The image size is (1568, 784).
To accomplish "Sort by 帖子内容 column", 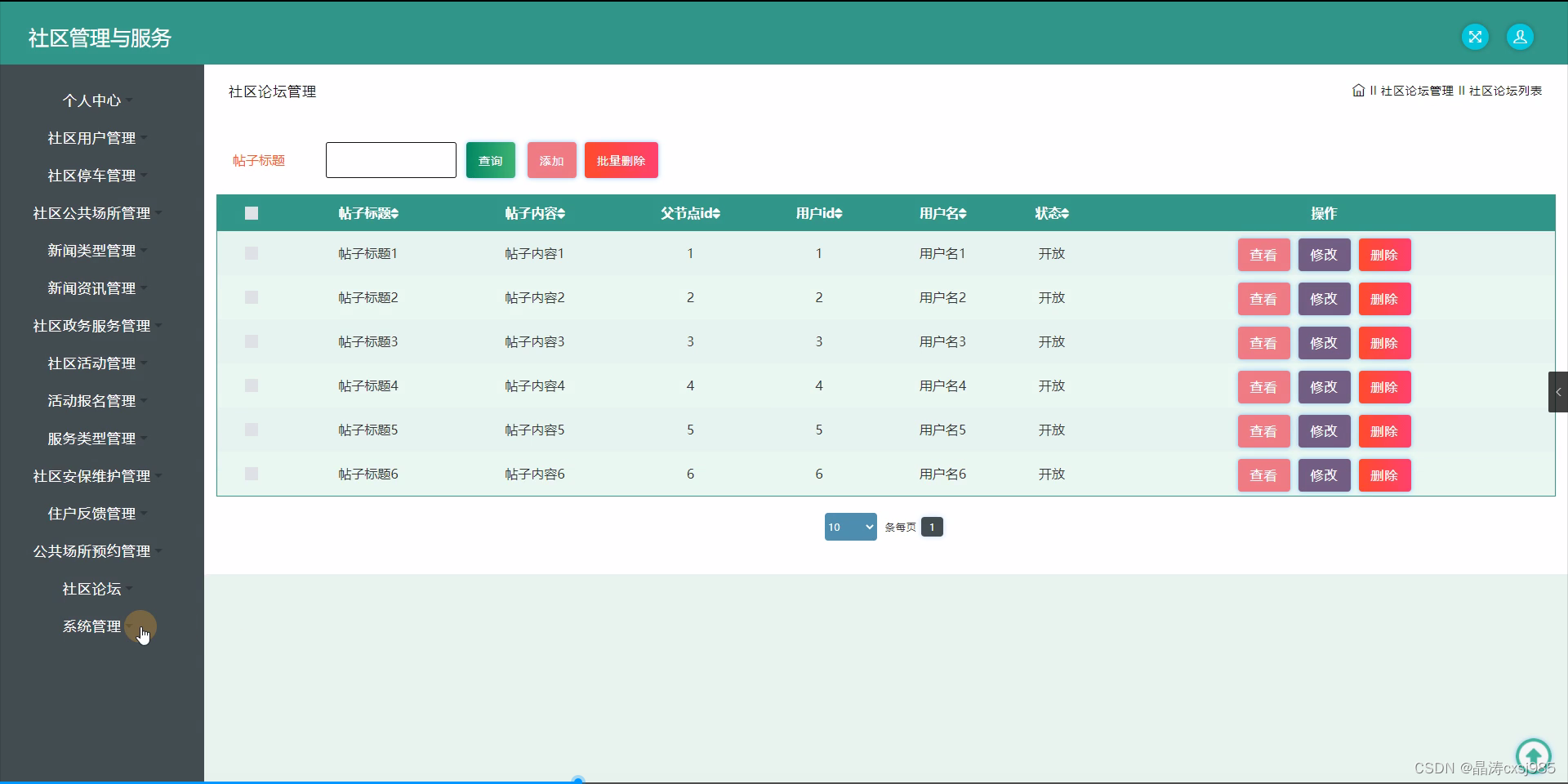I will click(x=535, y=213).
